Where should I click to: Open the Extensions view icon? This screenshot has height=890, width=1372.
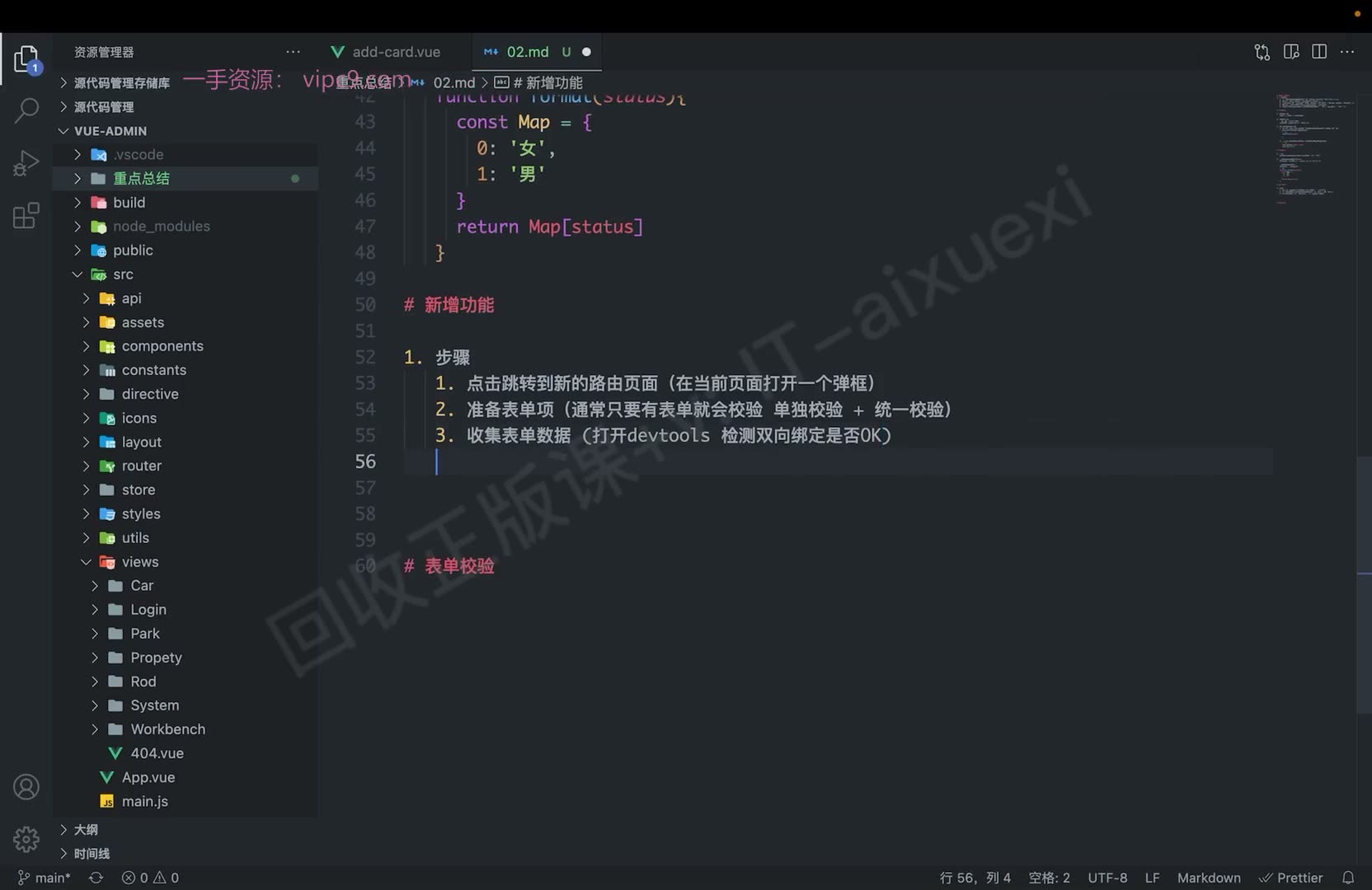[26, 215]
